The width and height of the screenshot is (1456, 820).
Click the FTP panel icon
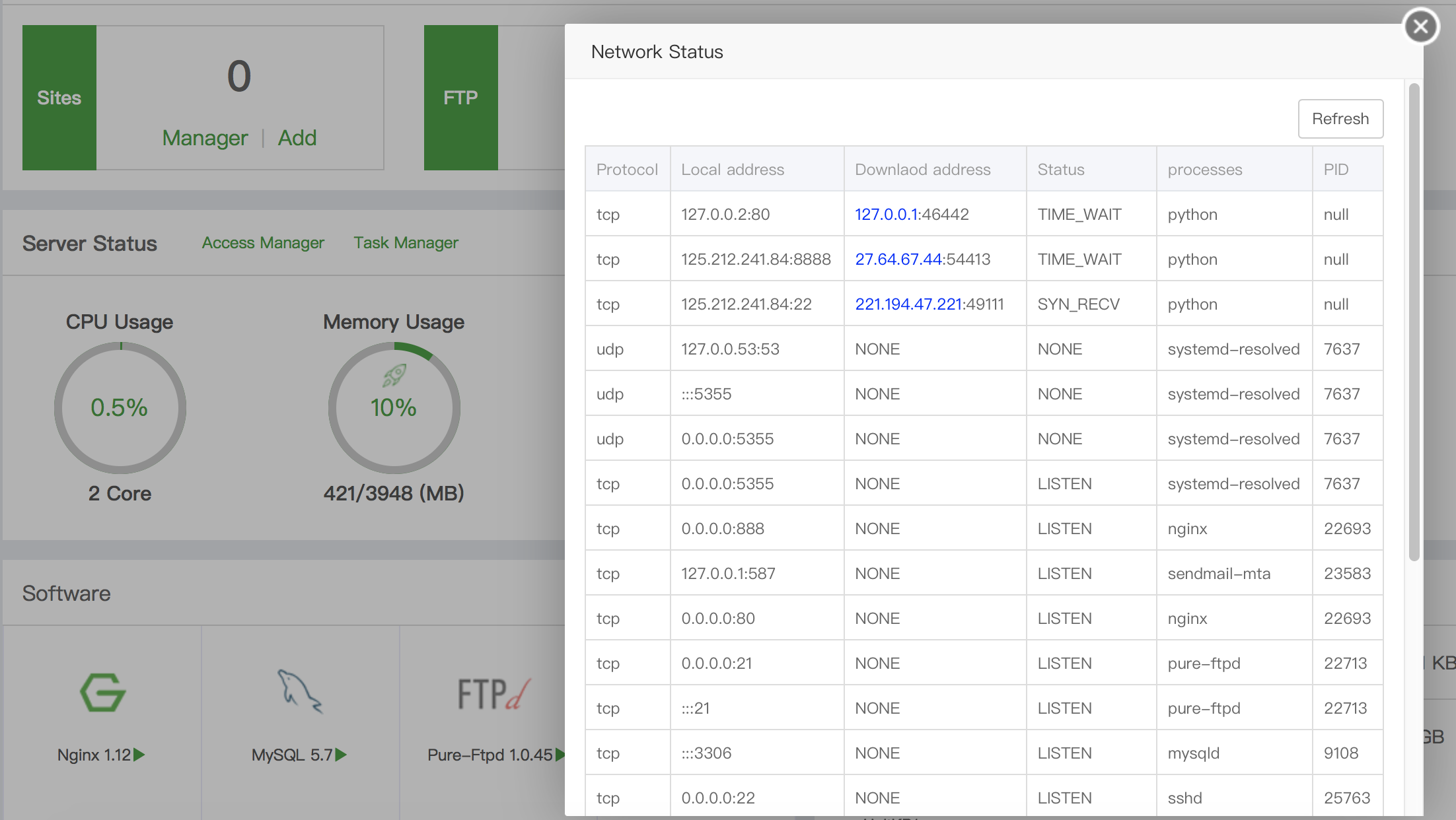tap(459, 96)
